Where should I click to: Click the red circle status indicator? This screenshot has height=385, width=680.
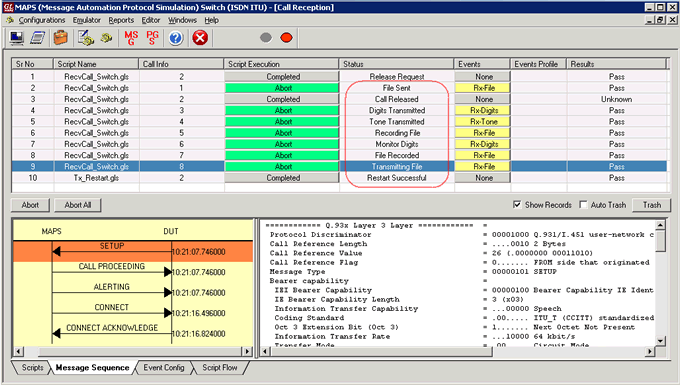[x=286, y=38]
